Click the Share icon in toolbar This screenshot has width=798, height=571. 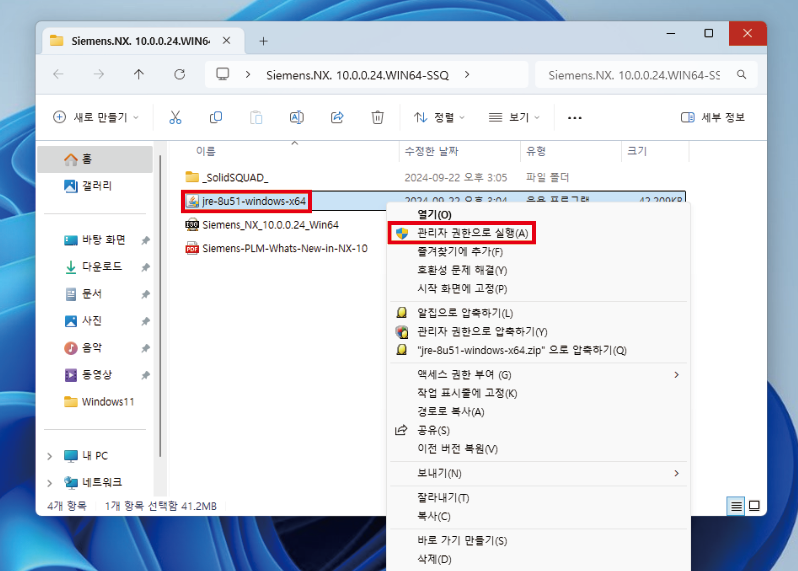coord(337,118)
